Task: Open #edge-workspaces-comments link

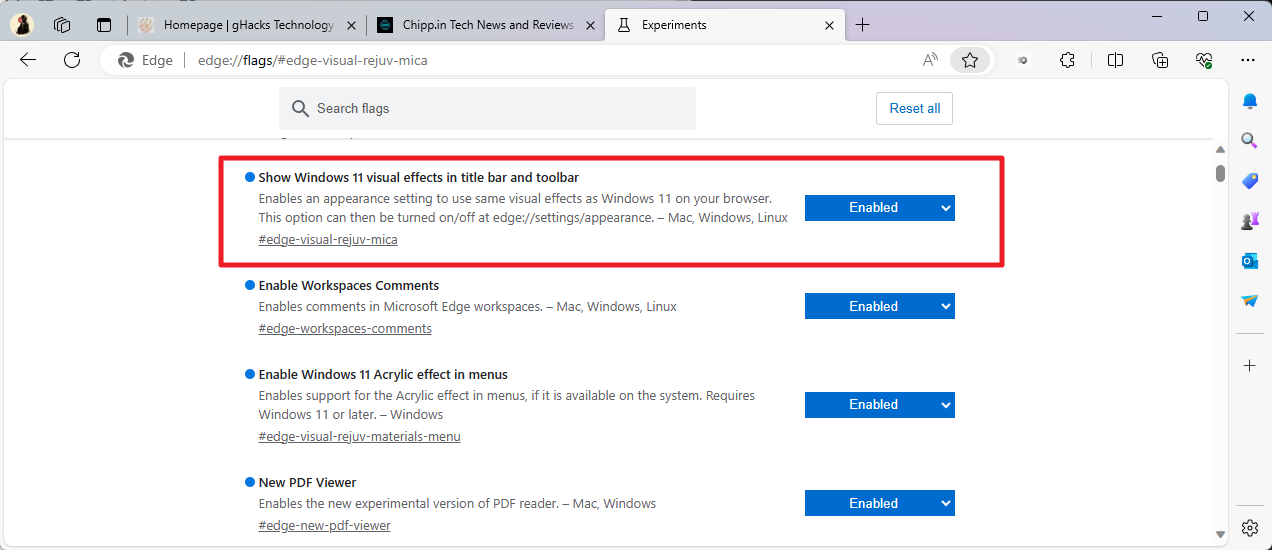Action: coord(345,329)
